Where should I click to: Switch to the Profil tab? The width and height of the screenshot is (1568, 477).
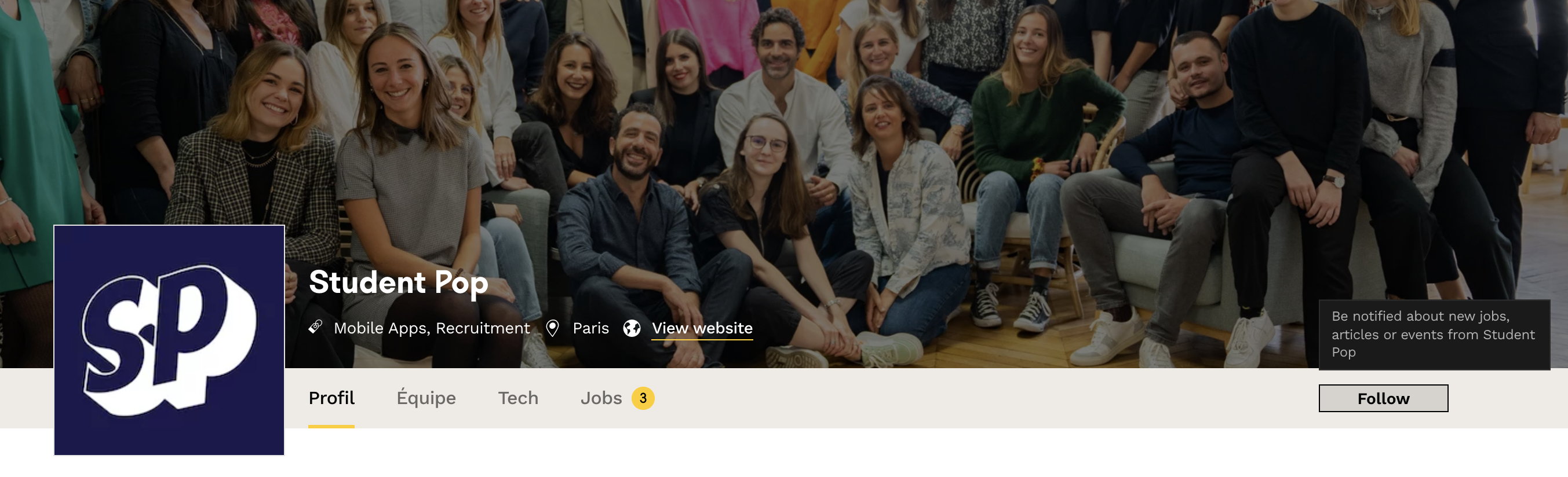pos(331,398)
